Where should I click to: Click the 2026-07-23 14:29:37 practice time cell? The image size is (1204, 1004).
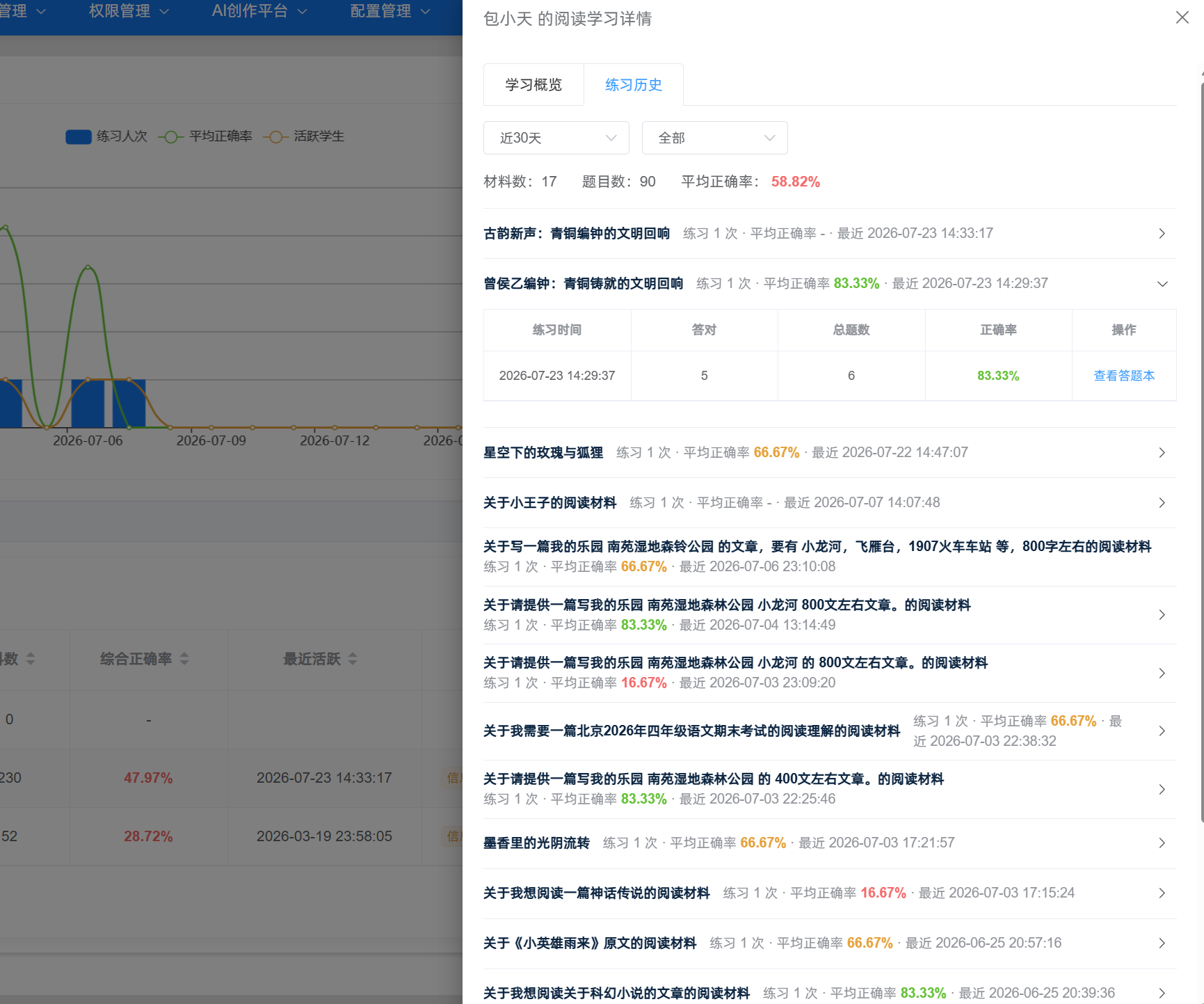pyautogui.click(x=557, y=376)
